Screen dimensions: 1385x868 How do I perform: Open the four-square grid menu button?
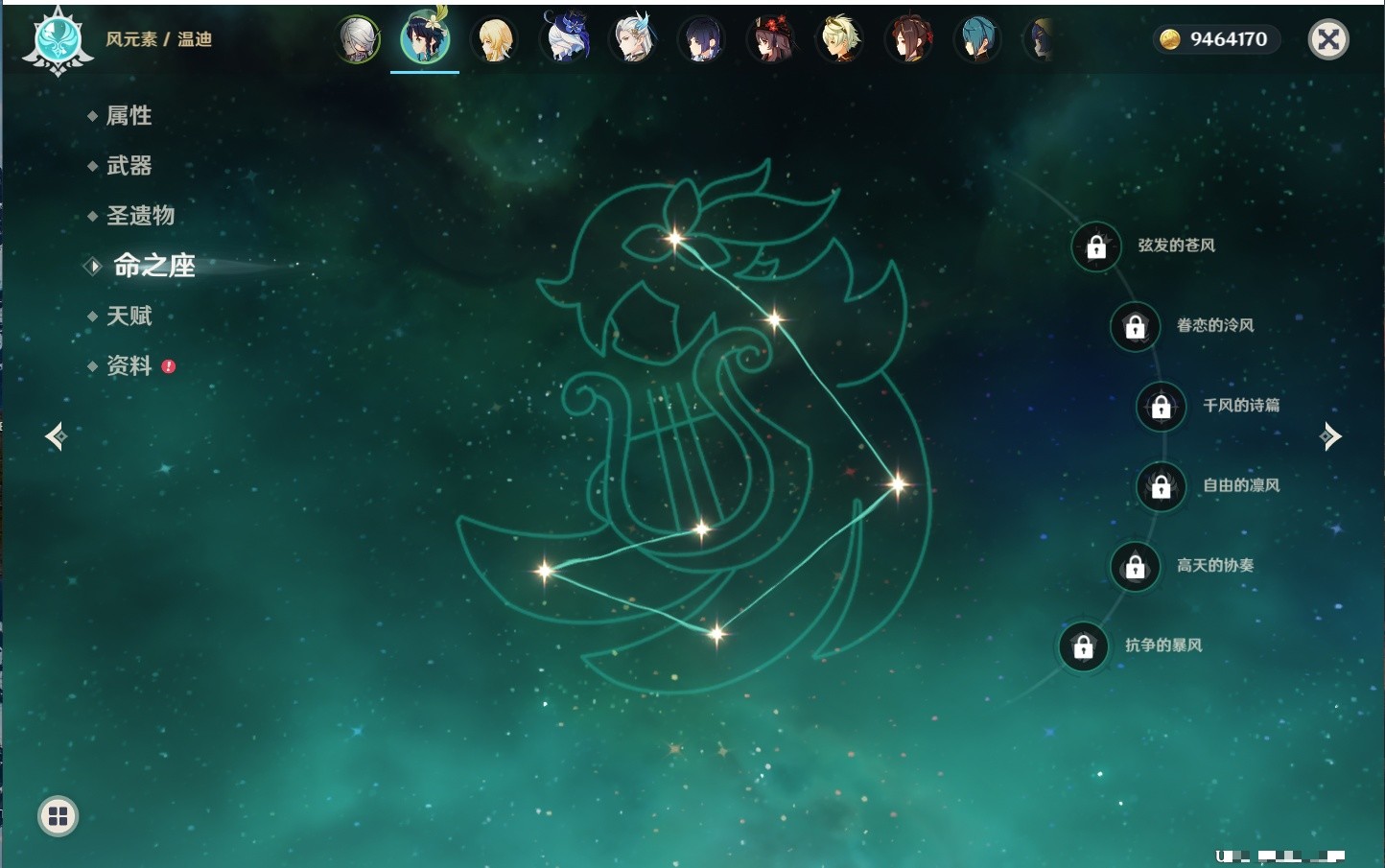tap(58, 816)
